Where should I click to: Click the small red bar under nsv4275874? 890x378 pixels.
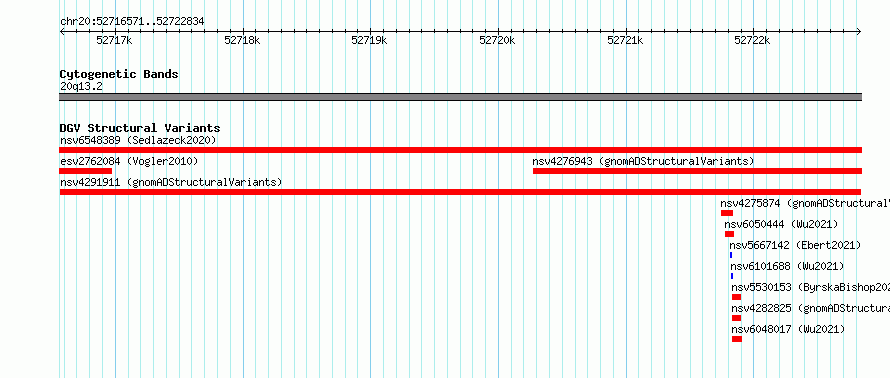(727, 213)
